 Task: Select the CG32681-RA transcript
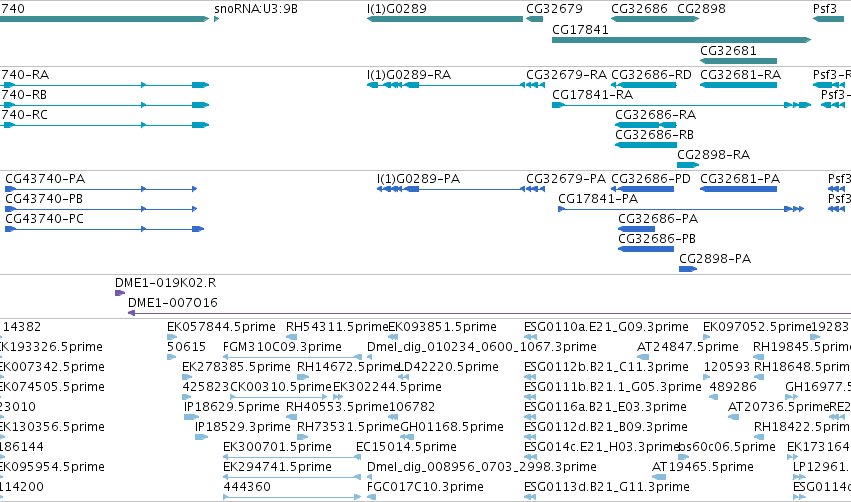click(738, 85)
